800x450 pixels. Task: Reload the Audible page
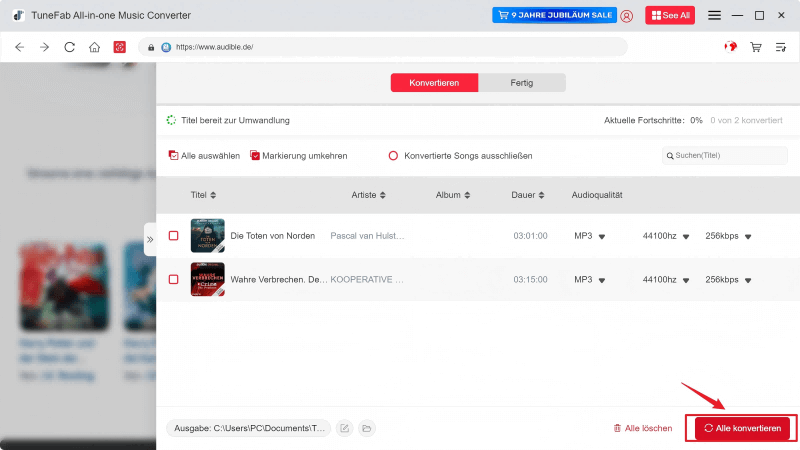(x=69, y=47)
